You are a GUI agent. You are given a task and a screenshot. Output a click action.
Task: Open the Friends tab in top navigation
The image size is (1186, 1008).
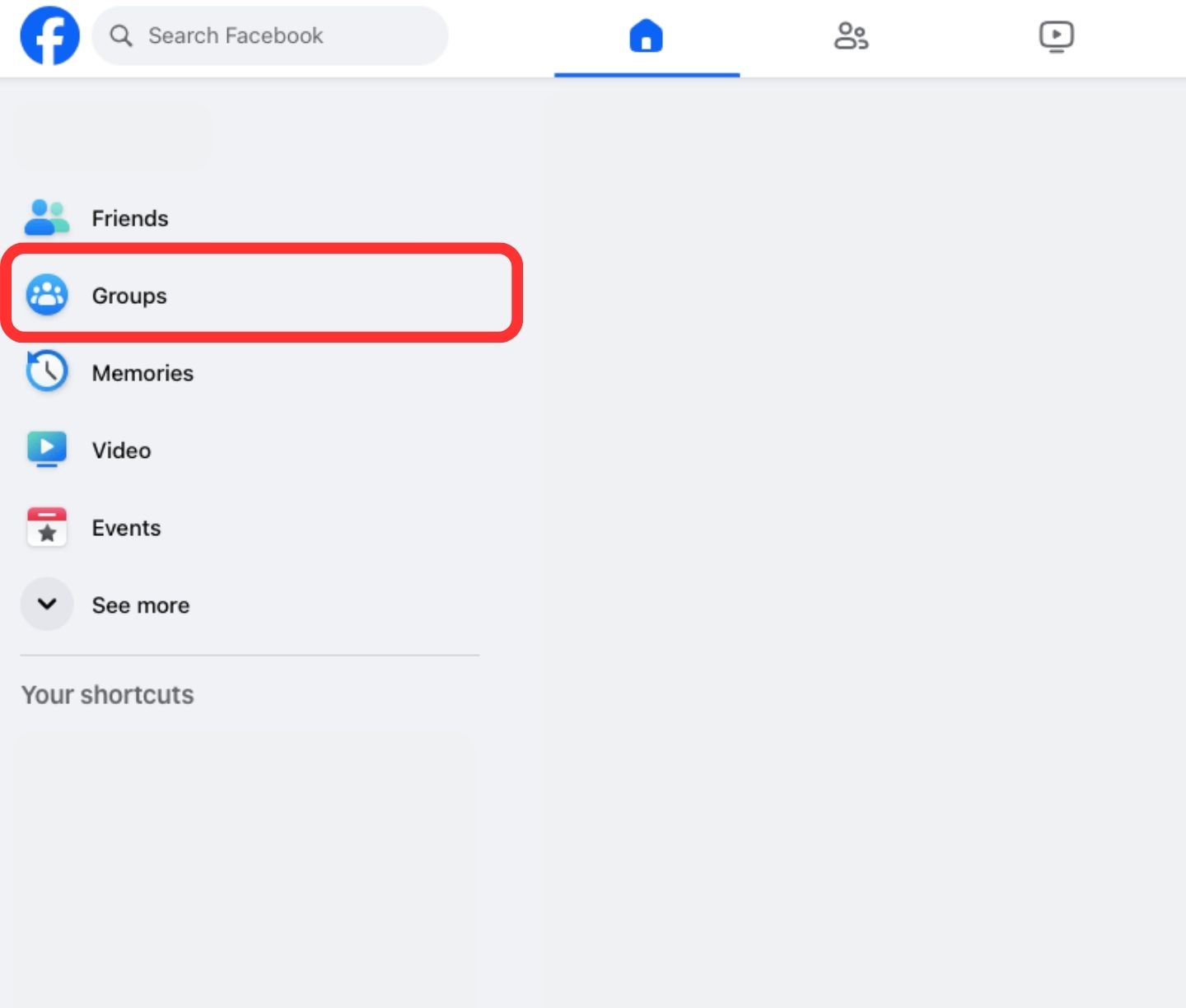[x=851, y=36]
